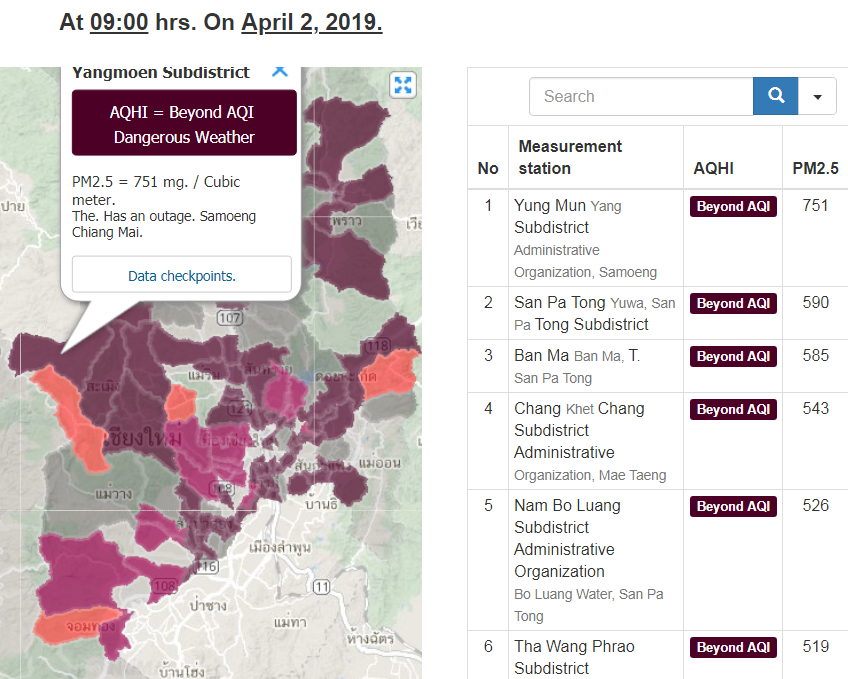Close the Yangmoen Subdistrict popup
Viewport: 848px width, 679px height.
coord(280,71)
